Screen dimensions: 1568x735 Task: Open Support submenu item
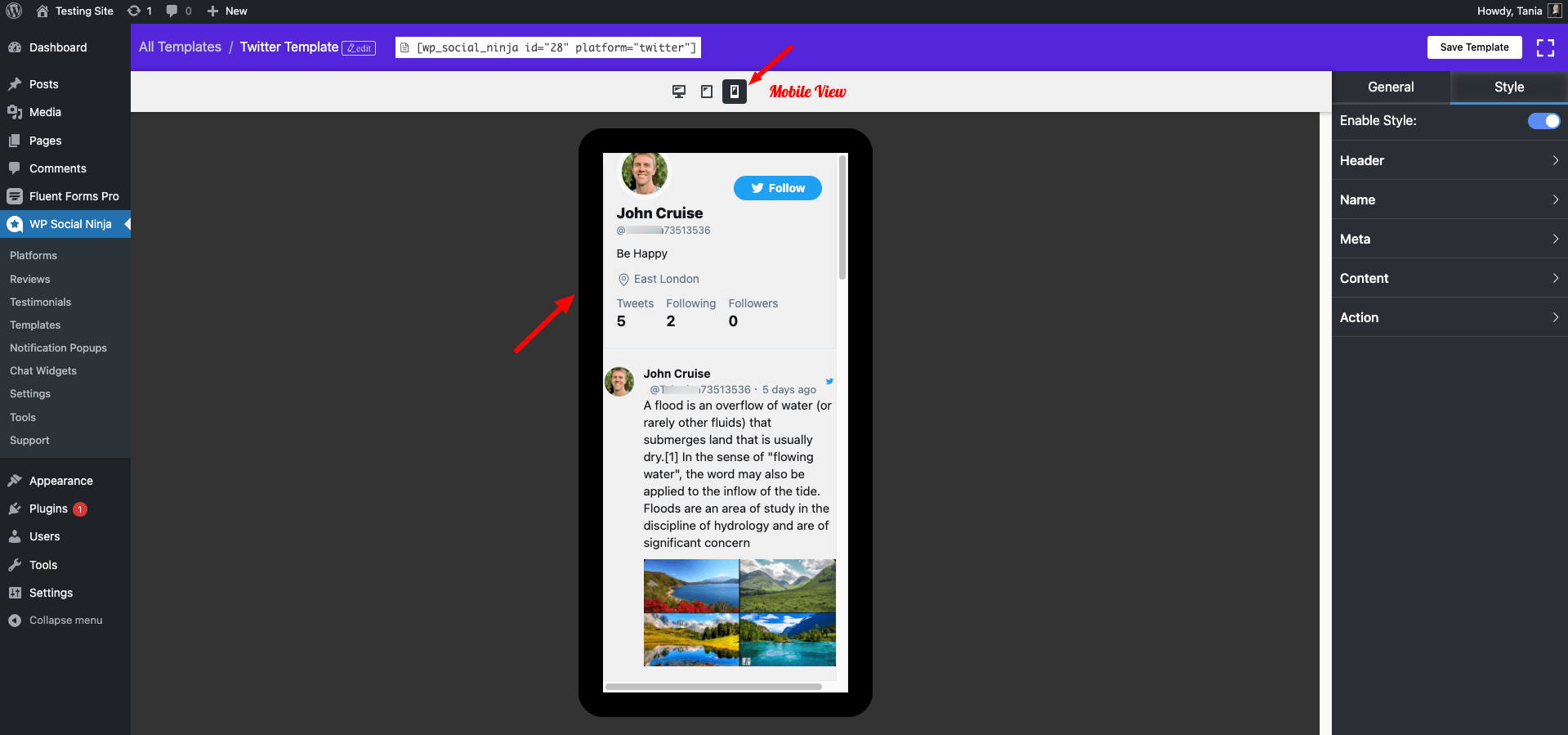click(29, 440)
